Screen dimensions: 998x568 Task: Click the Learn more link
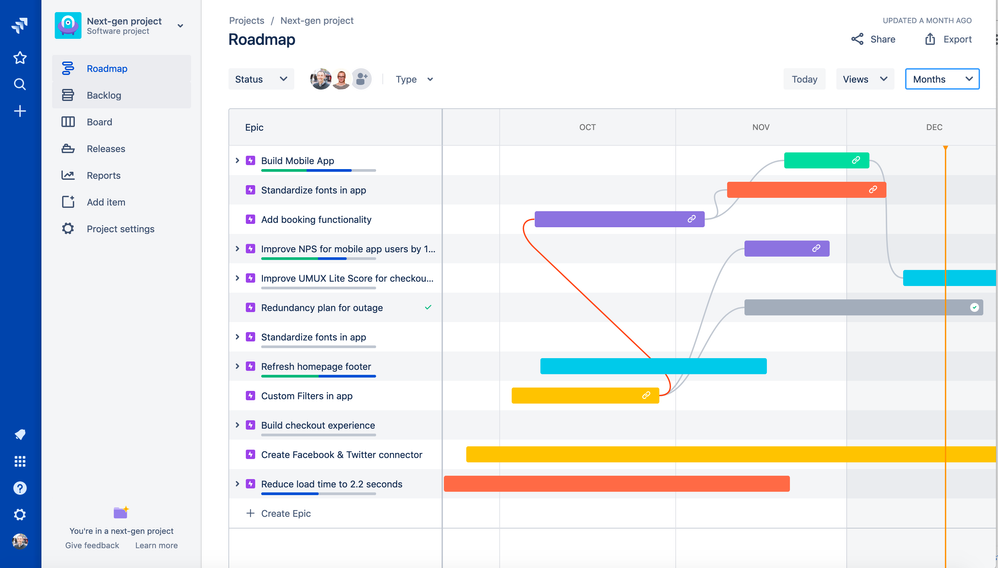(x=156, y=546)
